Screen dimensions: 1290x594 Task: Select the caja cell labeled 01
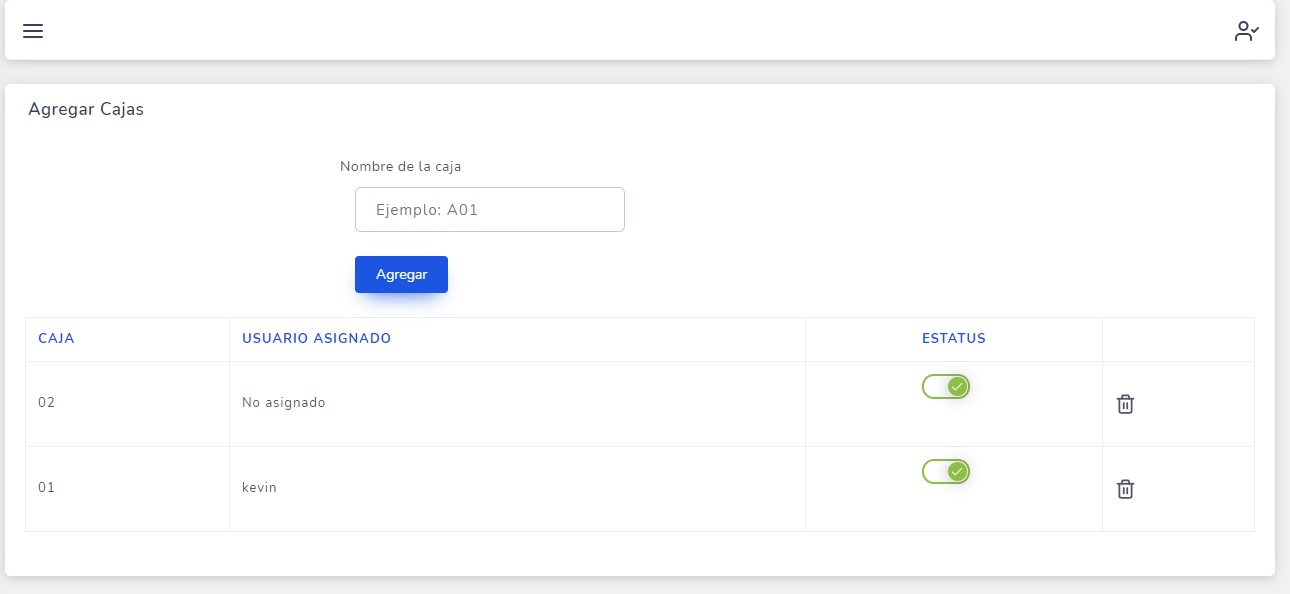coord(47,488)
